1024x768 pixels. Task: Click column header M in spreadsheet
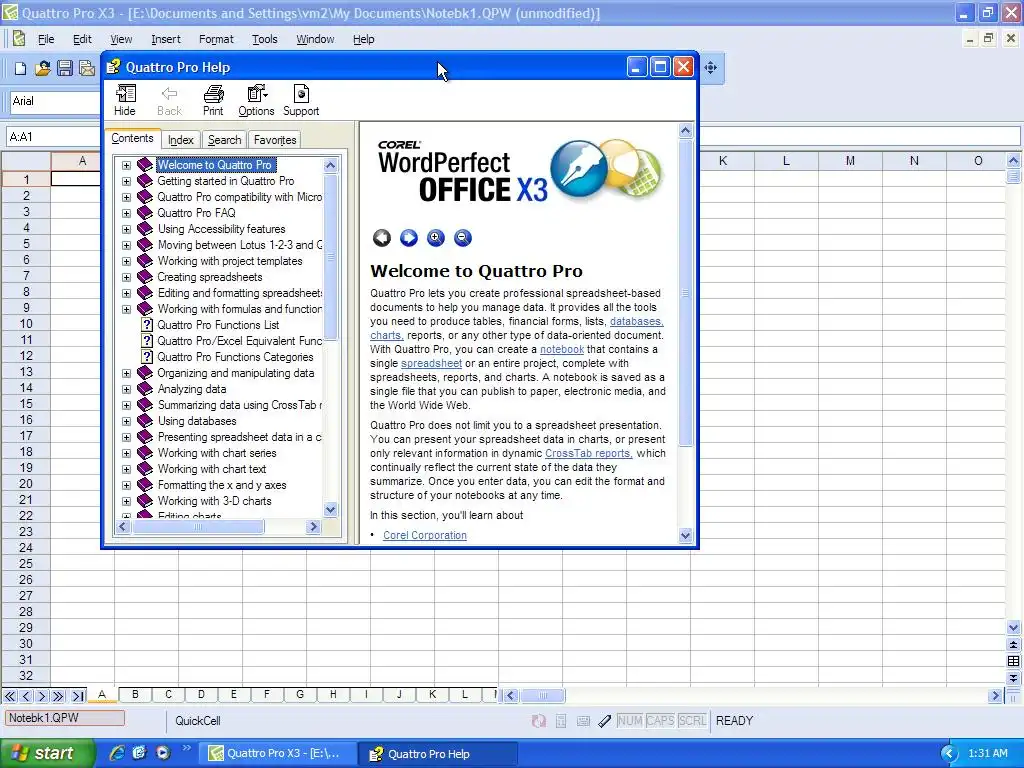(850, 161)
